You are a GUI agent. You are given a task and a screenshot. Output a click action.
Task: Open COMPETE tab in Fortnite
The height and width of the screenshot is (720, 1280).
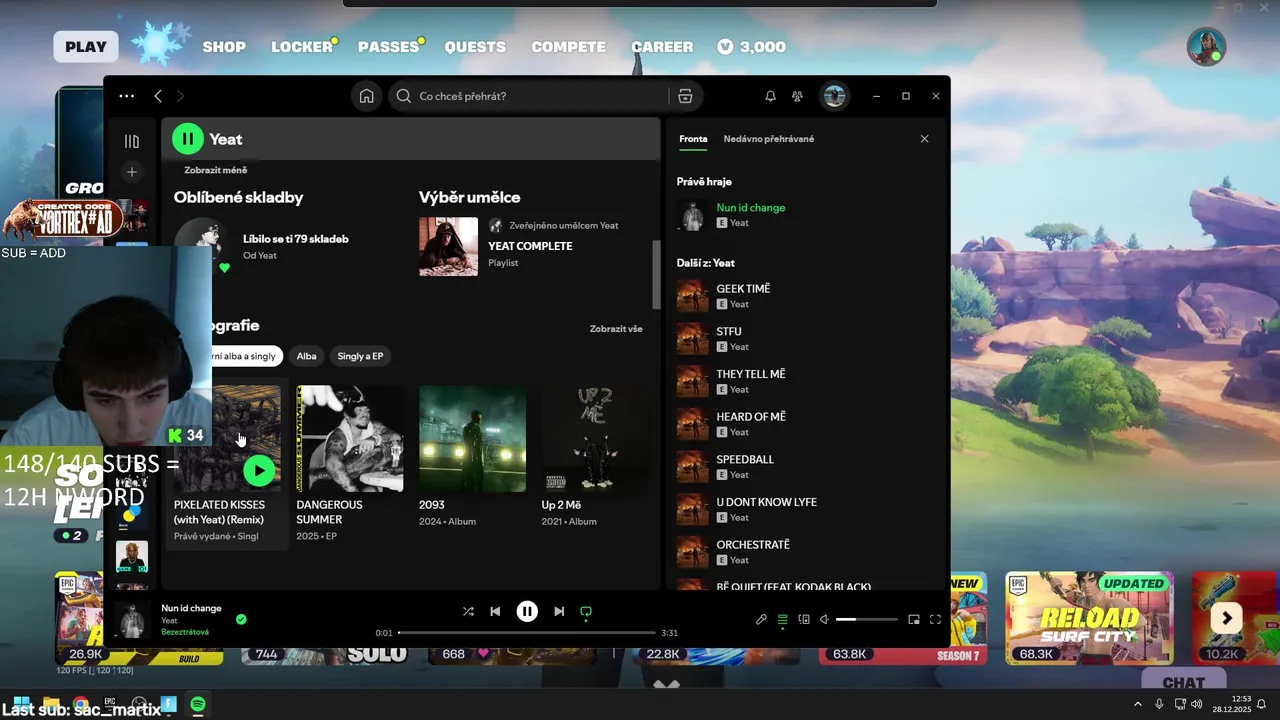coord(568,47)
